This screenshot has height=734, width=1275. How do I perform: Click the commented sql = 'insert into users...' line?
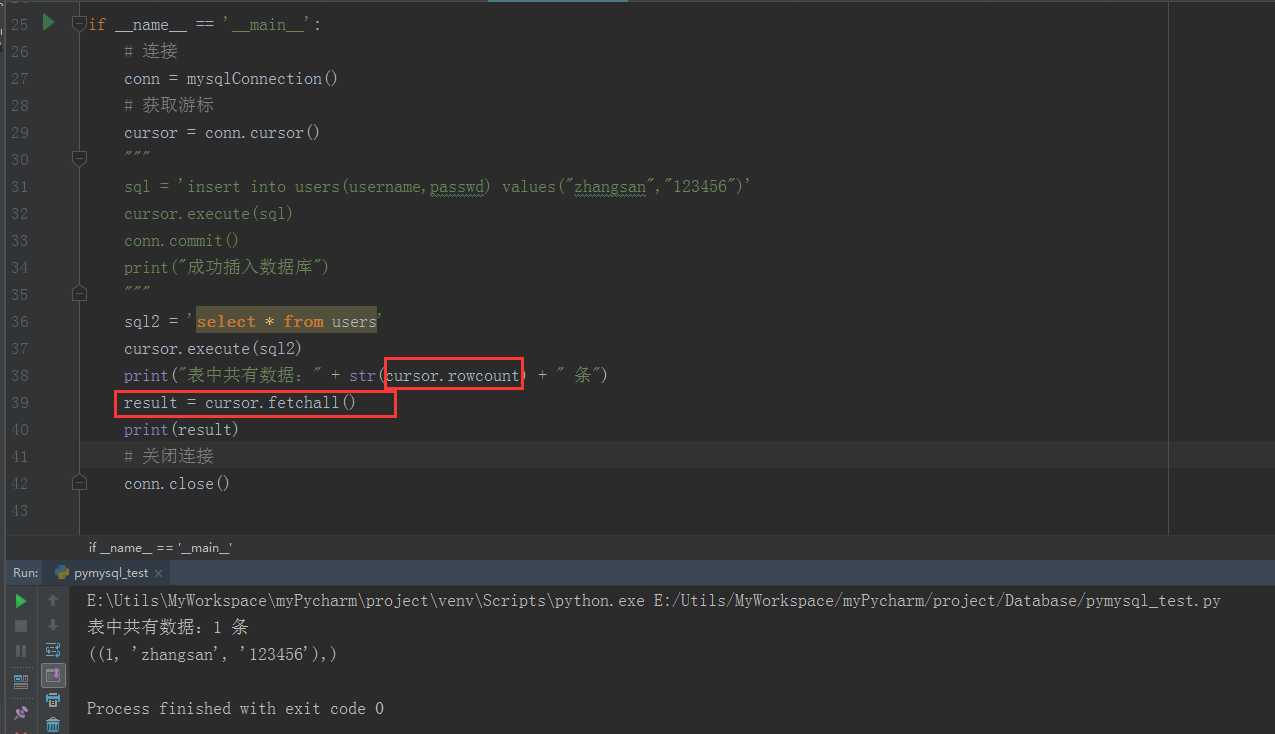click(437, 186)
